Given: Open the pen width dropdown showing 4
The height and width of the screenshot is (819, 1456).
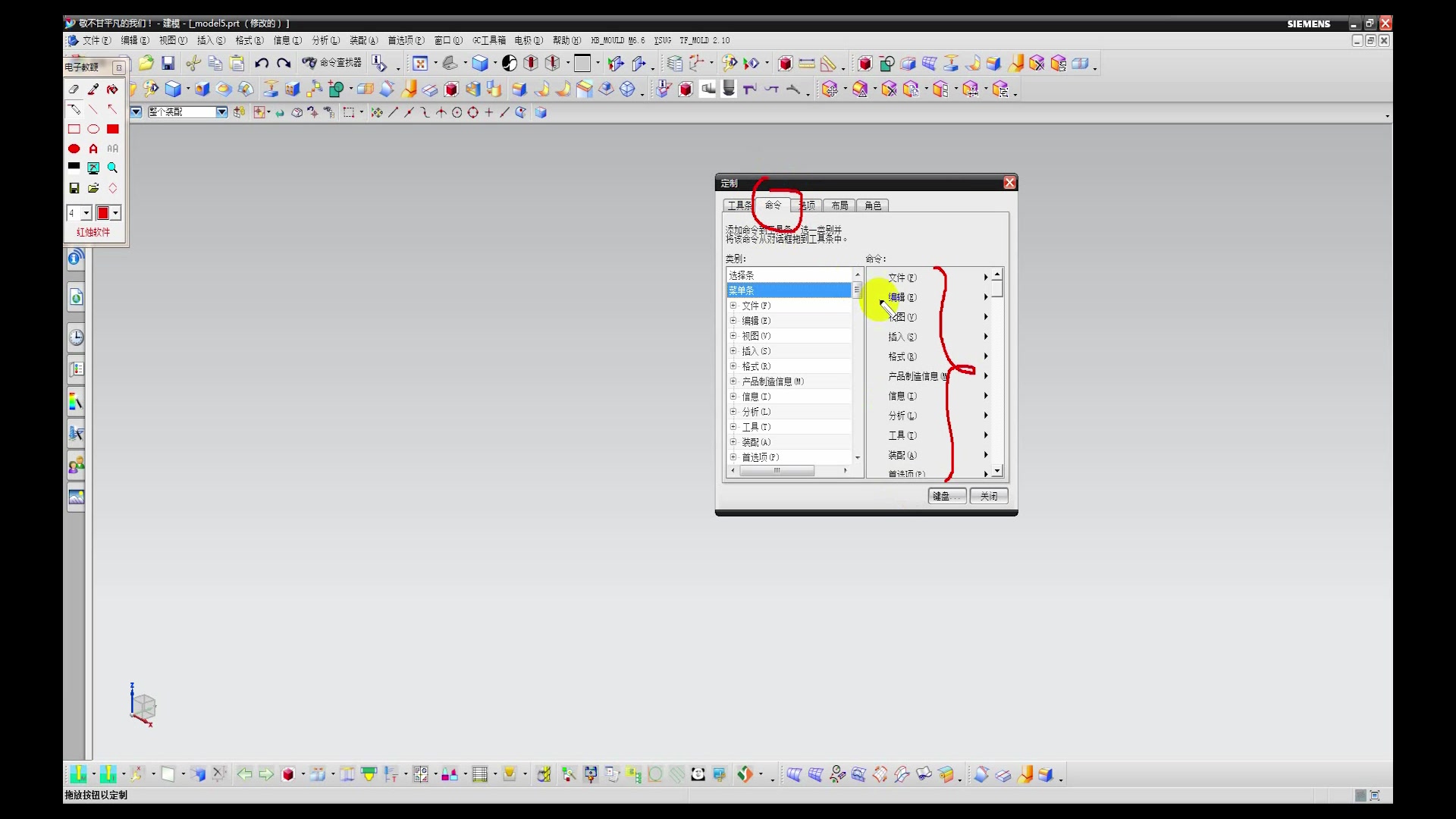Looking at the screenshot, I should (x=86, y=213).
